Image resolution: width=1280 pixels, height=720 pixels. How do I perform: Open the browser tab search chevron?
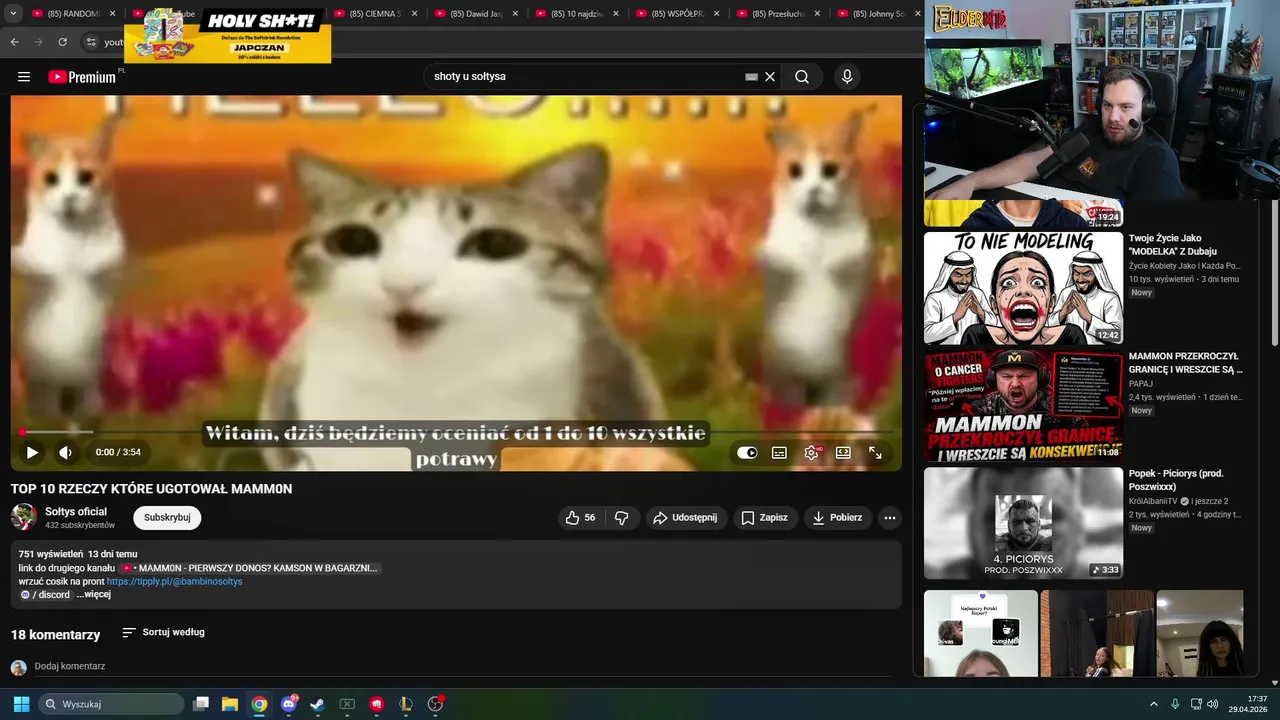pos(13,14)
